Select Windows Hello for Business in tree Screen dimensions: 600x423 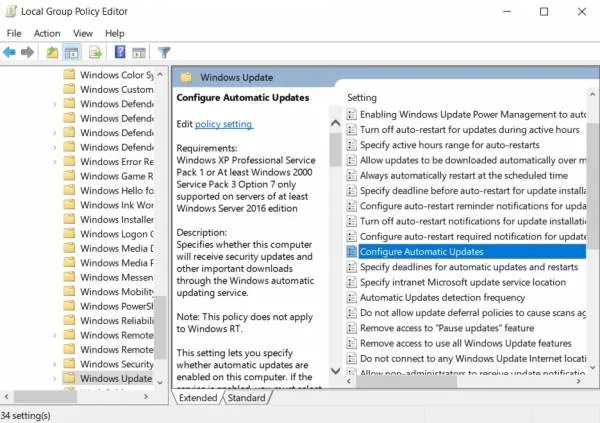tap(117, 190)
